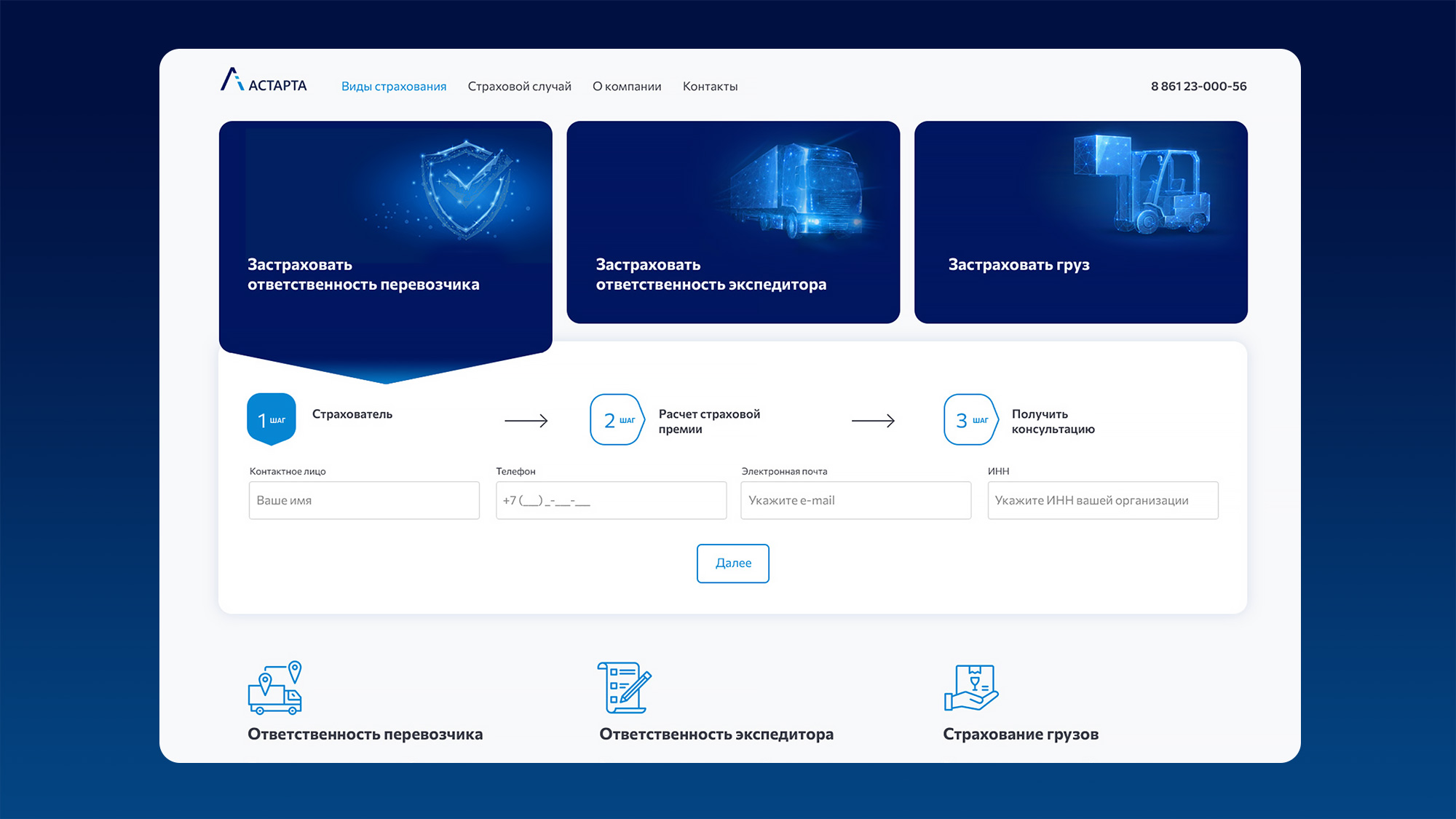Image resolution: width=1456 pixels, height=819 pixels.
Task: Click the hand holding box icon
Action: pyautogui.click(x=971, y=687)
